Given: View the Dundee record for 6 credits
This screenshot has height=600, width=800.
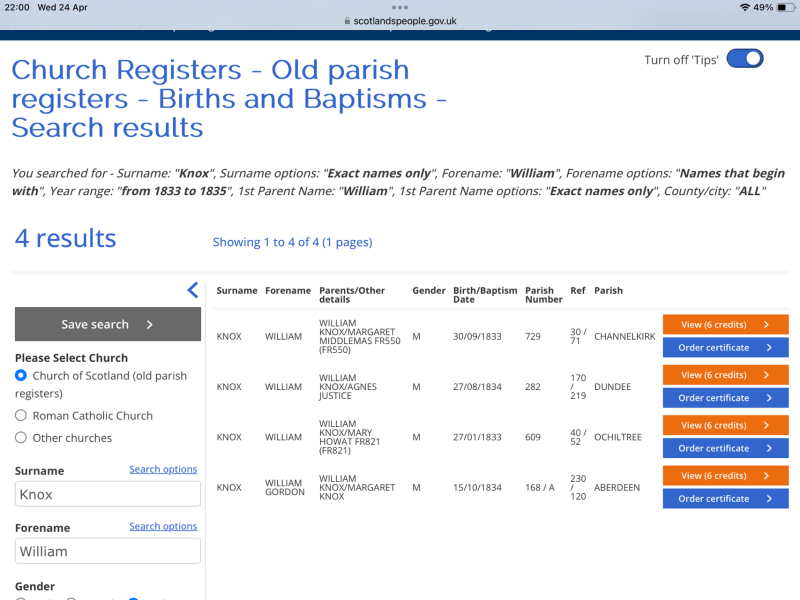Looking at the screenshot, I should coord(725,375).
